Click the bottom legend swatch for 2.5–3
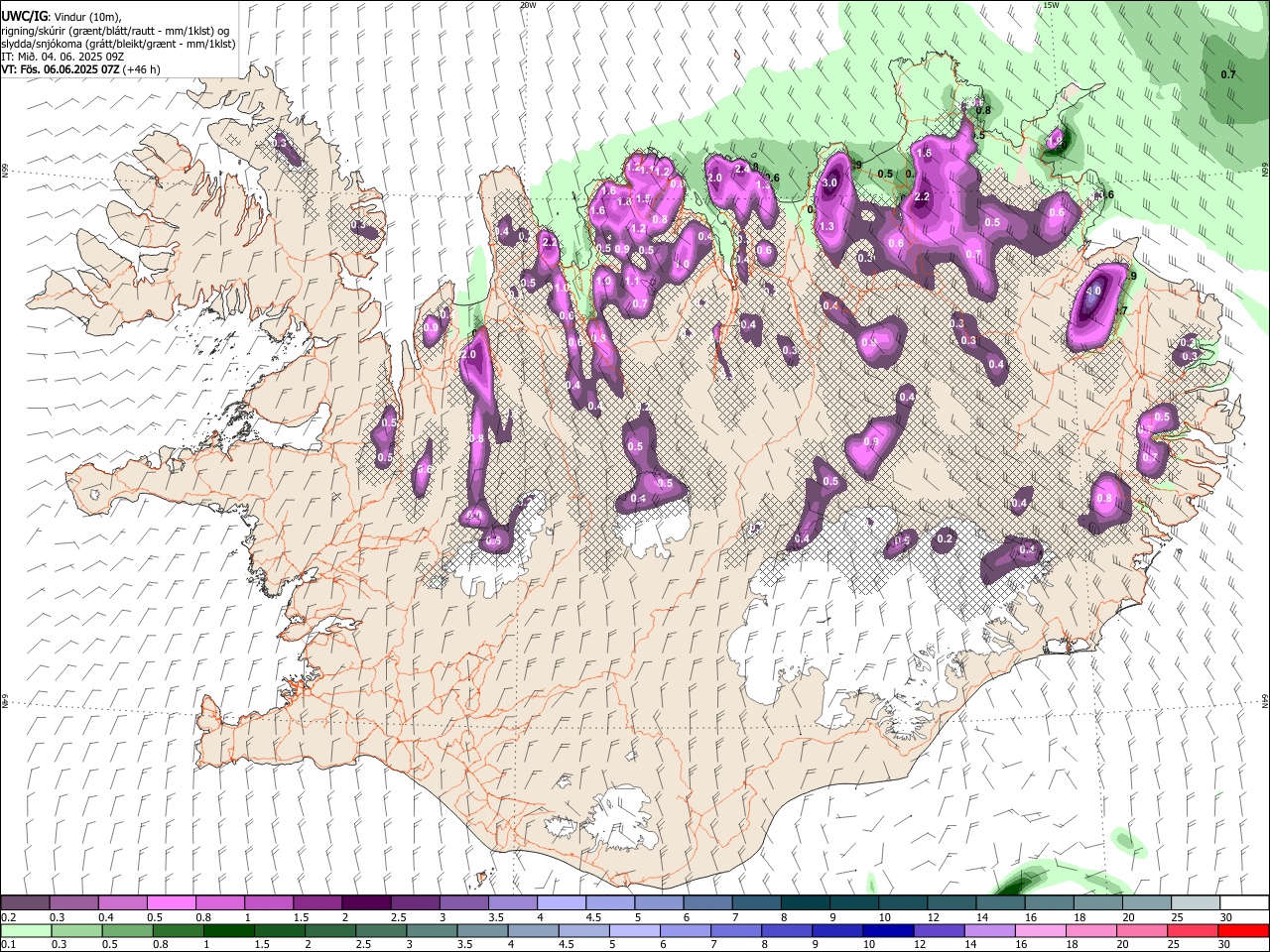The height and width of the screenshot is (952, 1270). [380, 930]
